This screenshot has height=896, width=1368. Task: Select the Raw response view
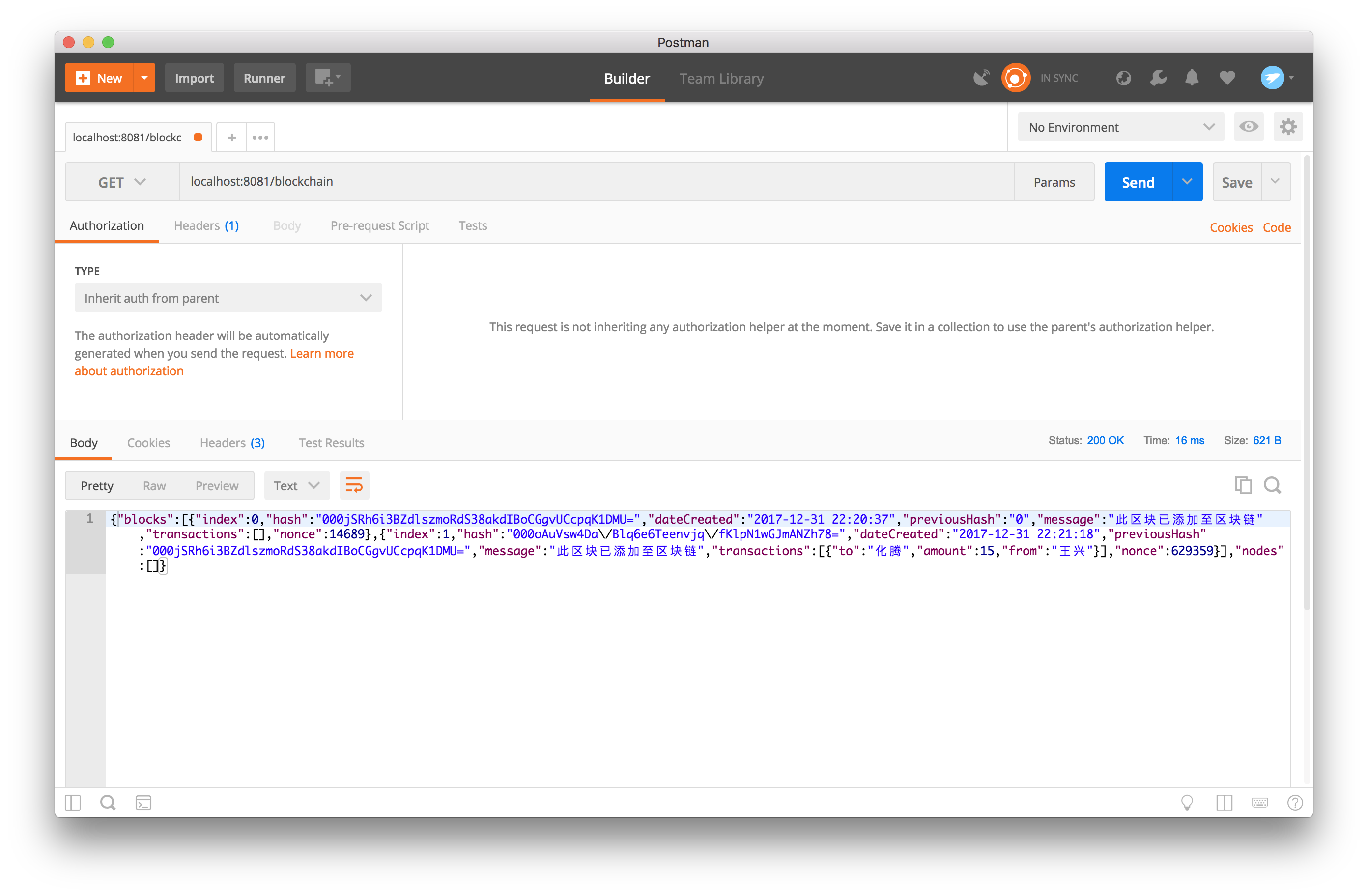[x=154, y=486]
